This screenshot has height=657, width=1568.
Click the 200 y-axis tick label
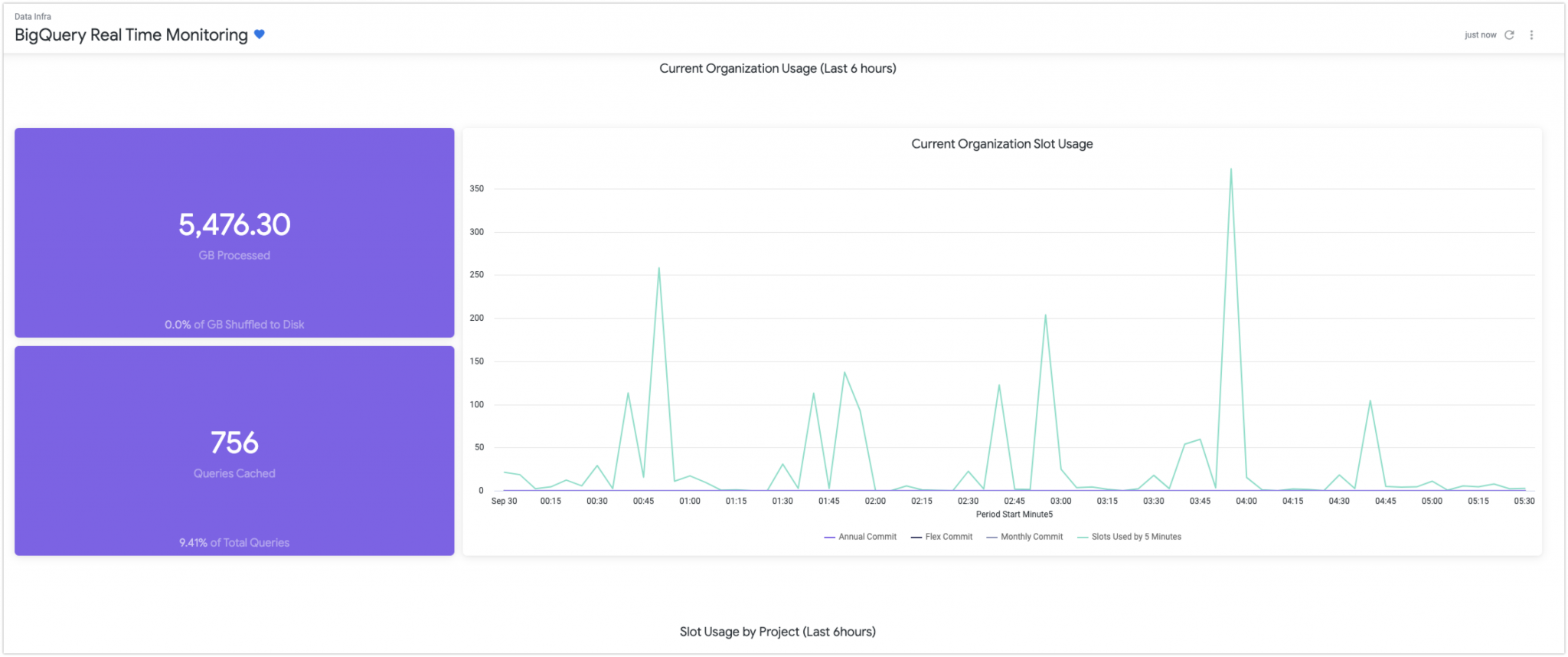click(x=477, y=318)
